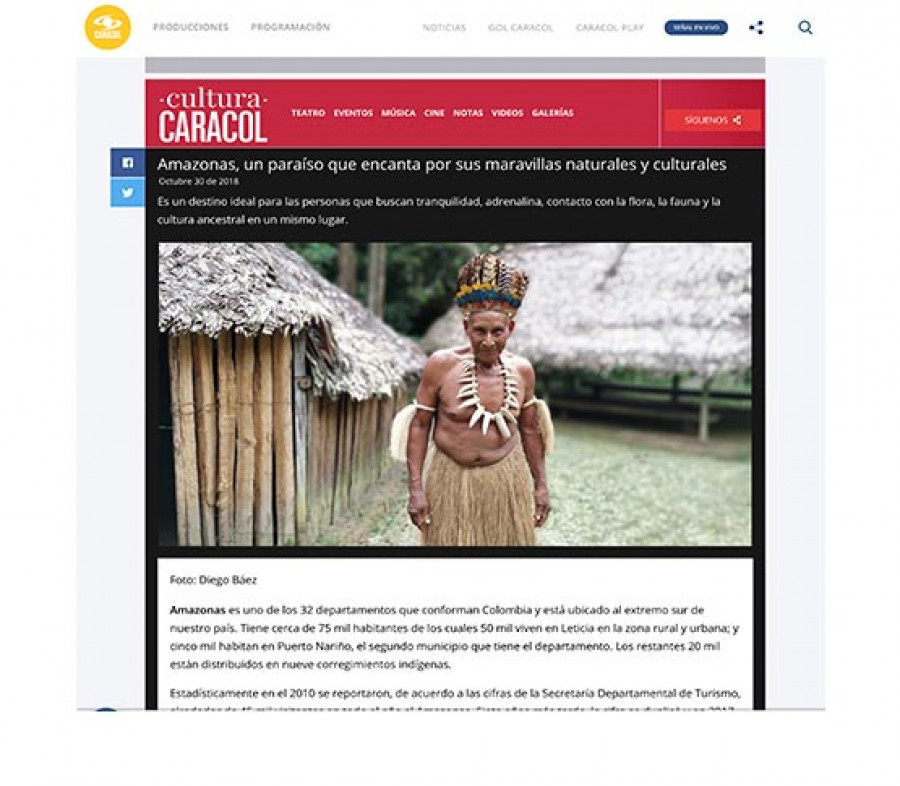Click the Síguenos share button
The height and width of the screenshot is (786, 900).
point(712,120)
